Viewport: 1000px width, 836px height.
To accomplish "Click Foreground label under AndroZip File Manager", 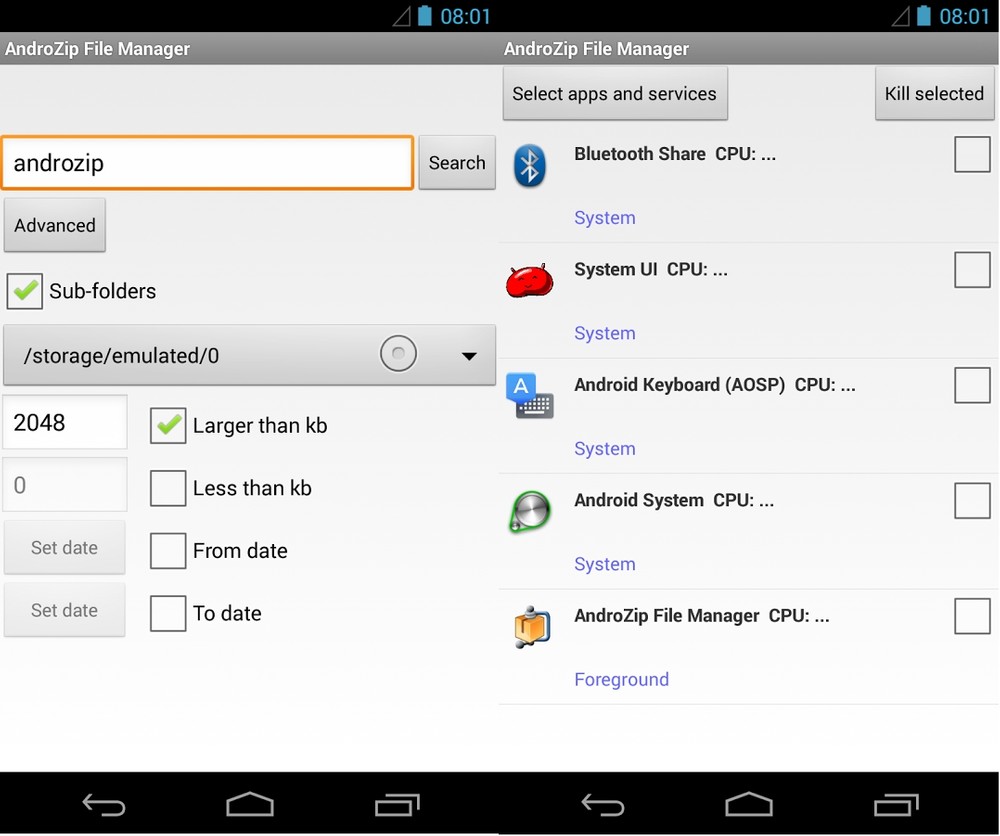I will click(x=621, y=679).
